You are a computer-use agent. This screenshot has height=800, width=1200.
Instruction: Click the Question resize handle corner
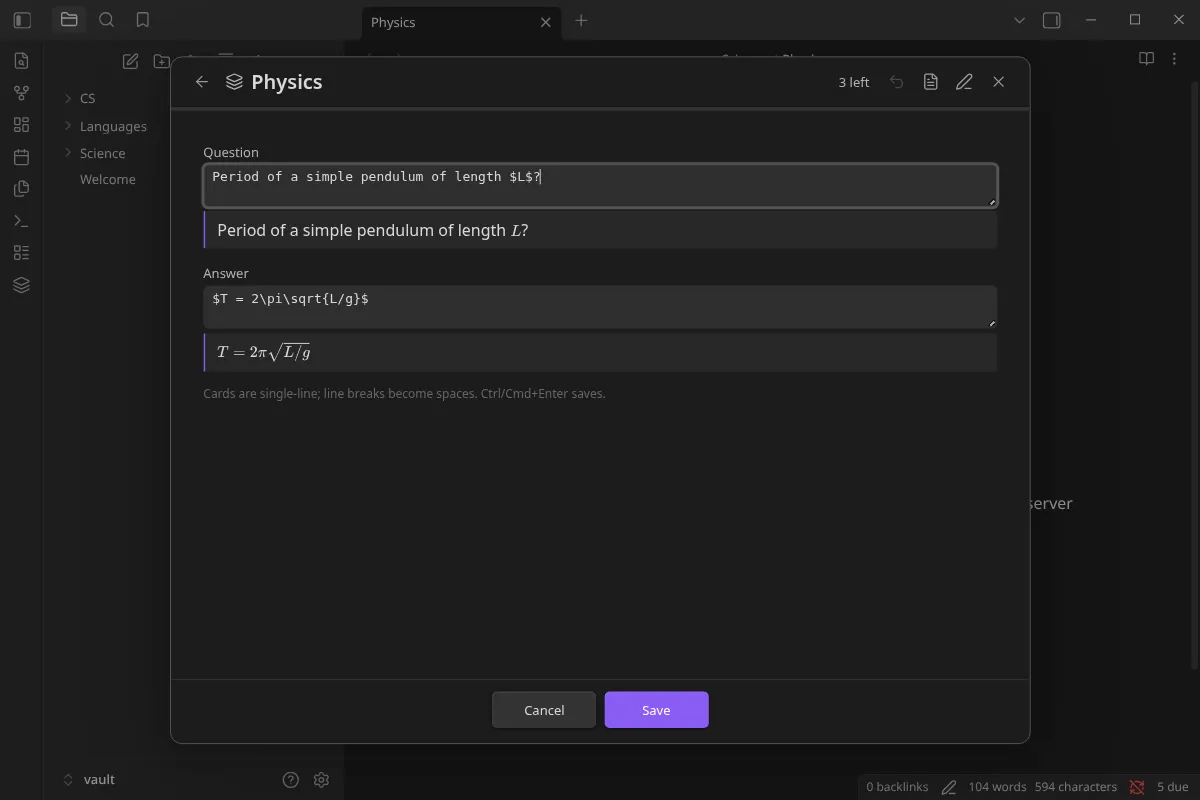992,202
